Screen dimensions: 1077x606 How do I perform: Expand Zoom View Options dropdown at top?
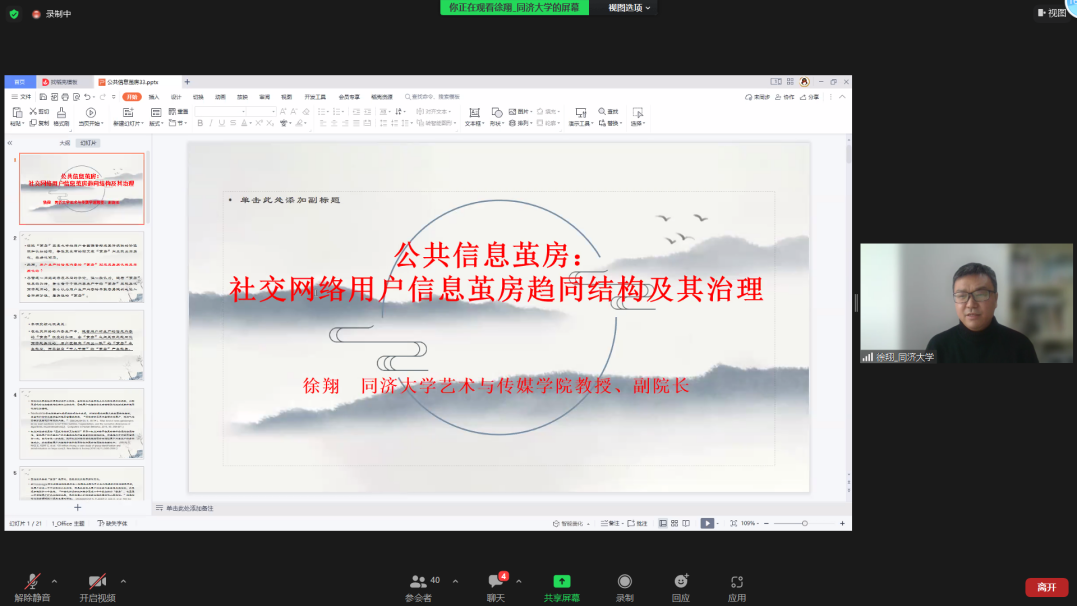629,8
